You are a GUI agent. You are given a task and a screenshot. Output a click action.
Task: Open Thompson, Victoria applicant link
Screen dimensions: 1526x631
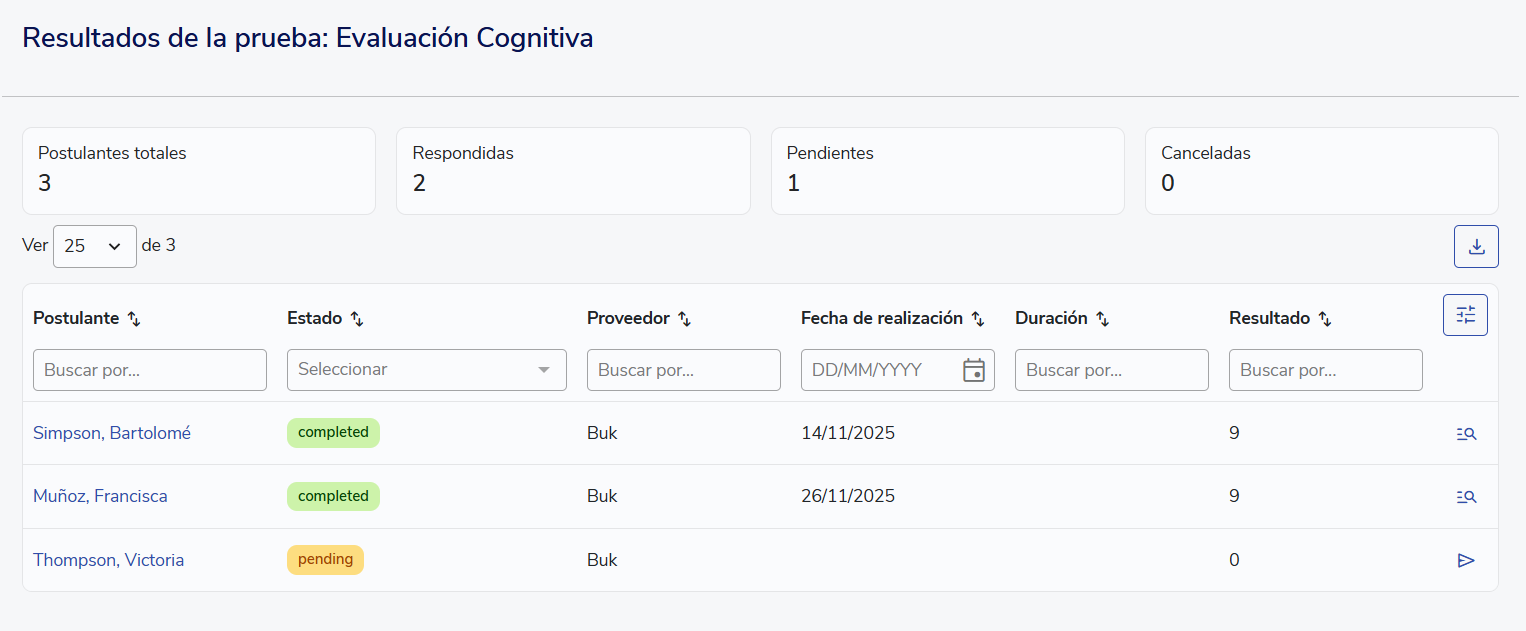(108, 560)
